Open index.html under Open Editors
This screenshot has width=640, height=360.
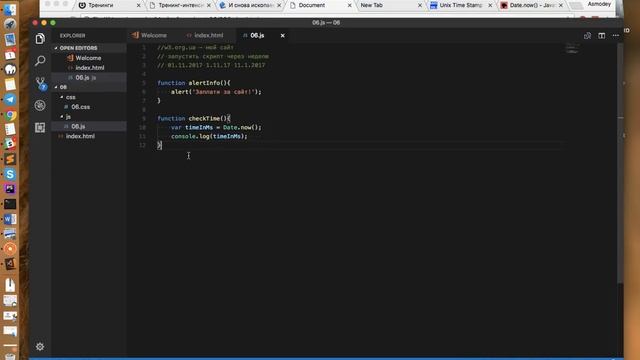(89, 68)
